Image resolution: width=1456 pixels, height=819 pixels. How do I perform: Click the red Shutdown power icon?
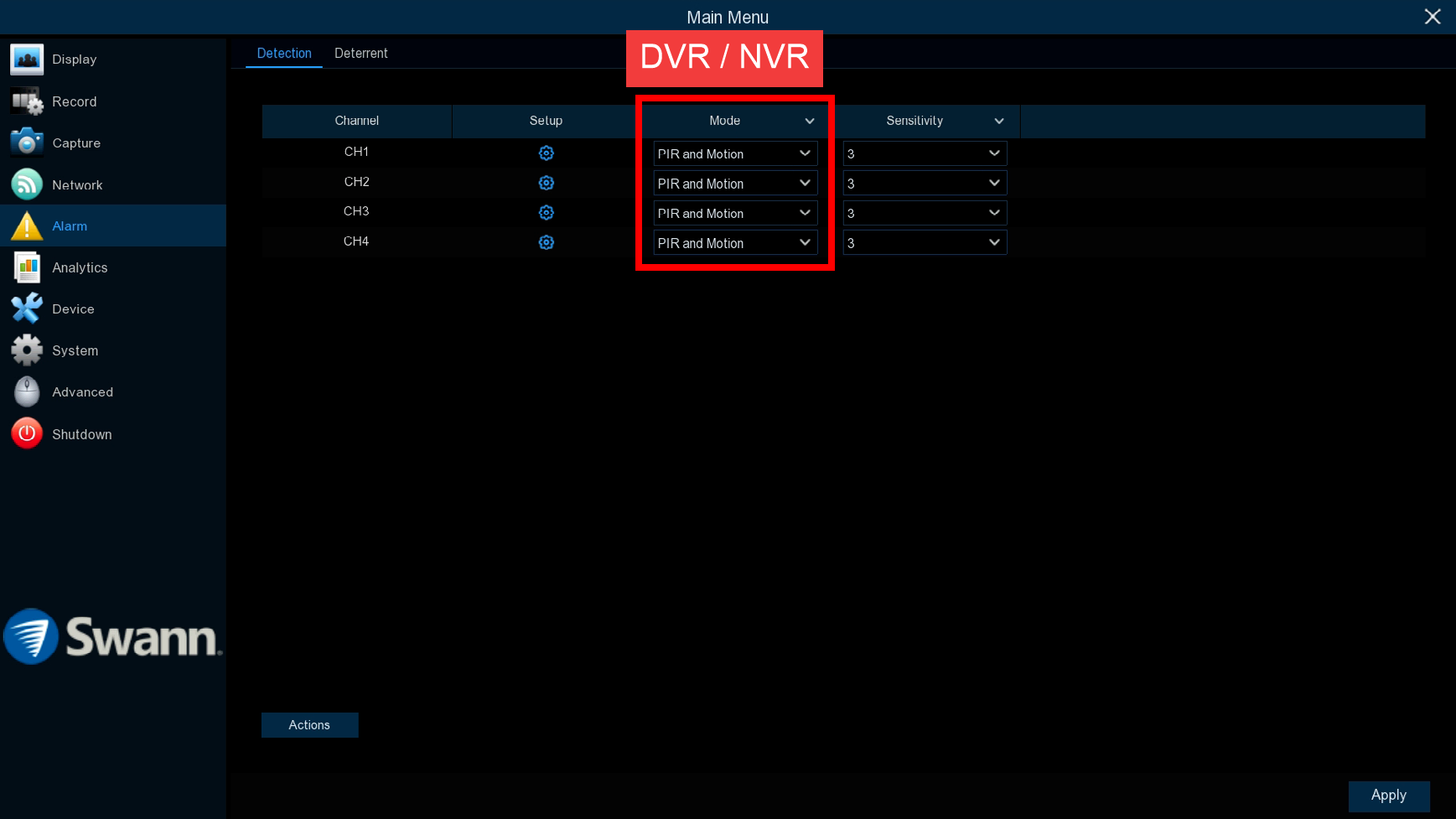tap(27, 433)
